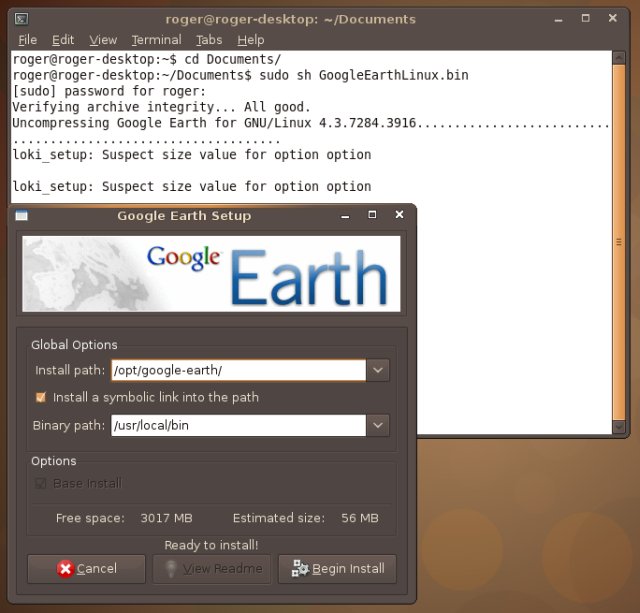Close the Google Earth Setup window

(x=400, y=214)
